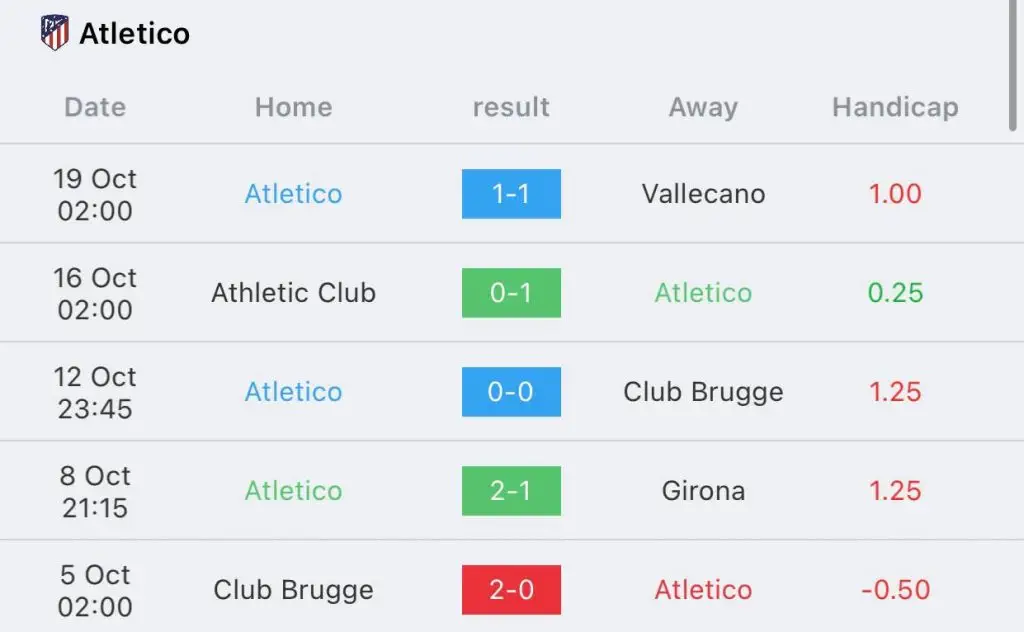
Task: Click the 1.00 handicap value
Action: [x=895, y=194]
